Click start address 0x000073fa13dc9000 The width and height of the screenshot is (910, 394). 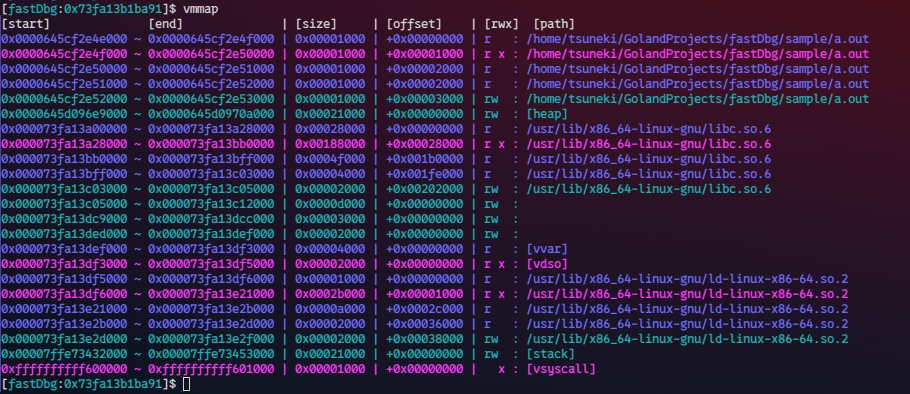[63, 219]
